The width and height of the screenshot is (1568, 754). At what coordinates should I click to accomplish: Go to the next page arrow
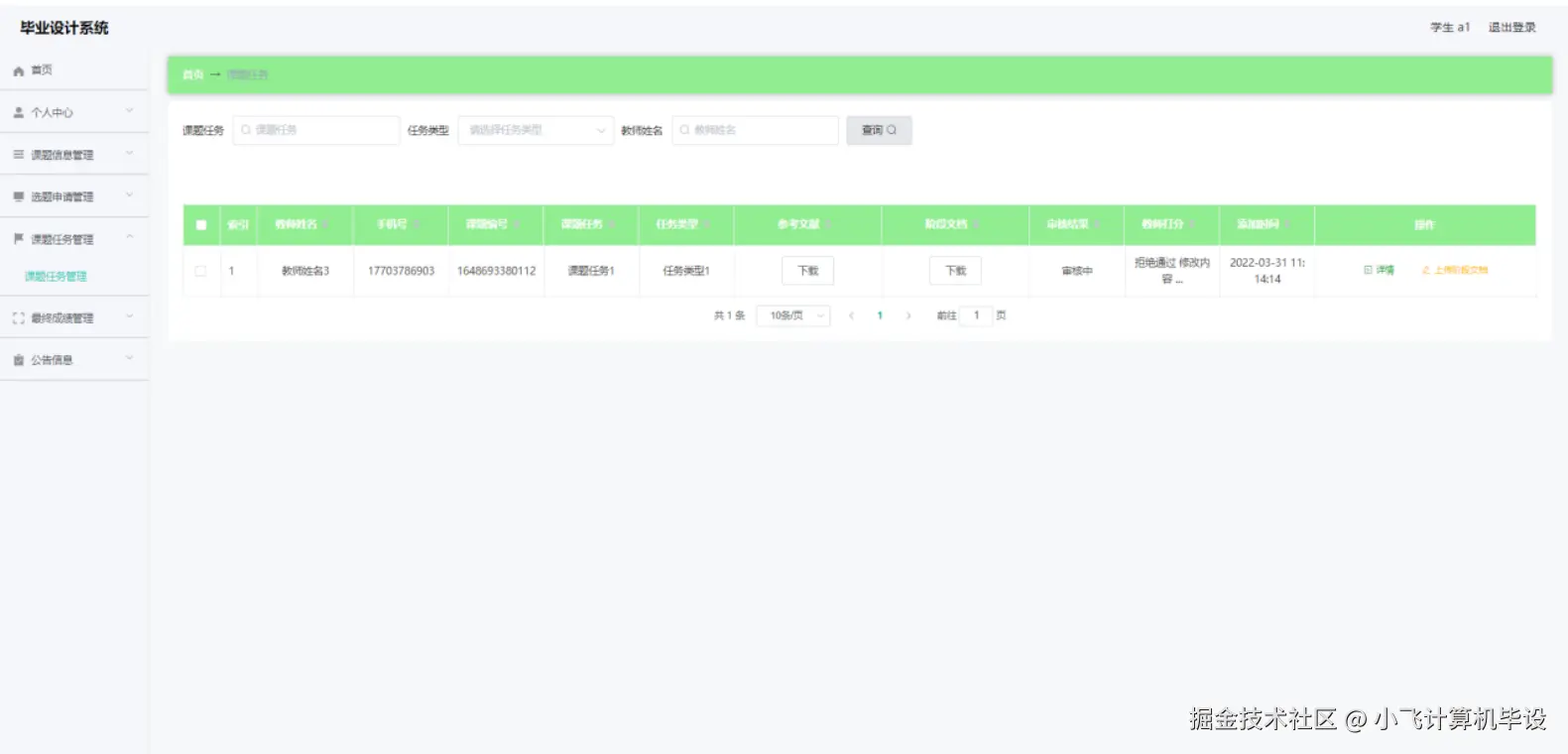click(908, 315)
